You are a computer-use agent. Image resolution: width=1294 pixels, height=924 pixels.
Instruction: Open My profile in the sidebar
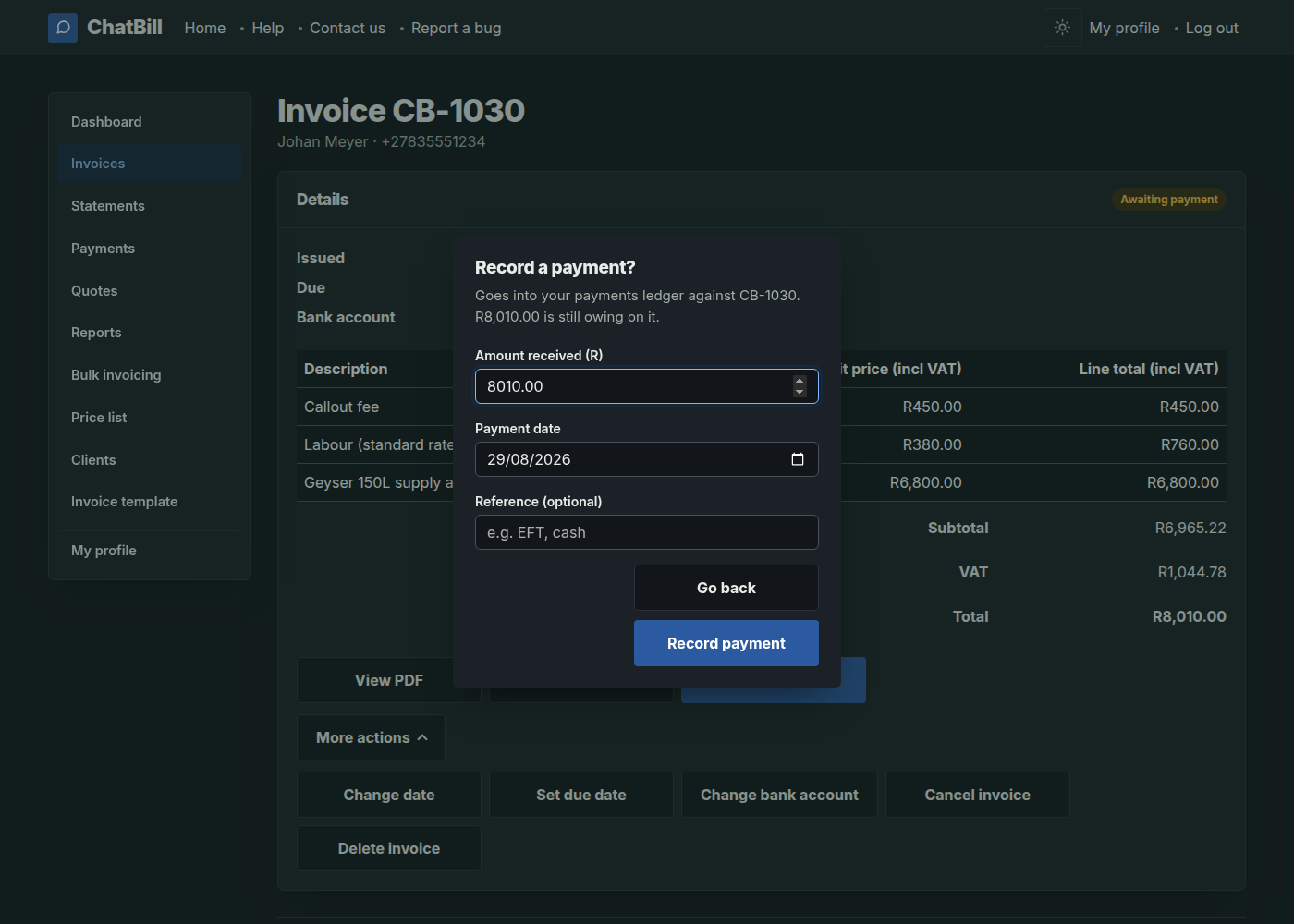(x=150, y=551)
